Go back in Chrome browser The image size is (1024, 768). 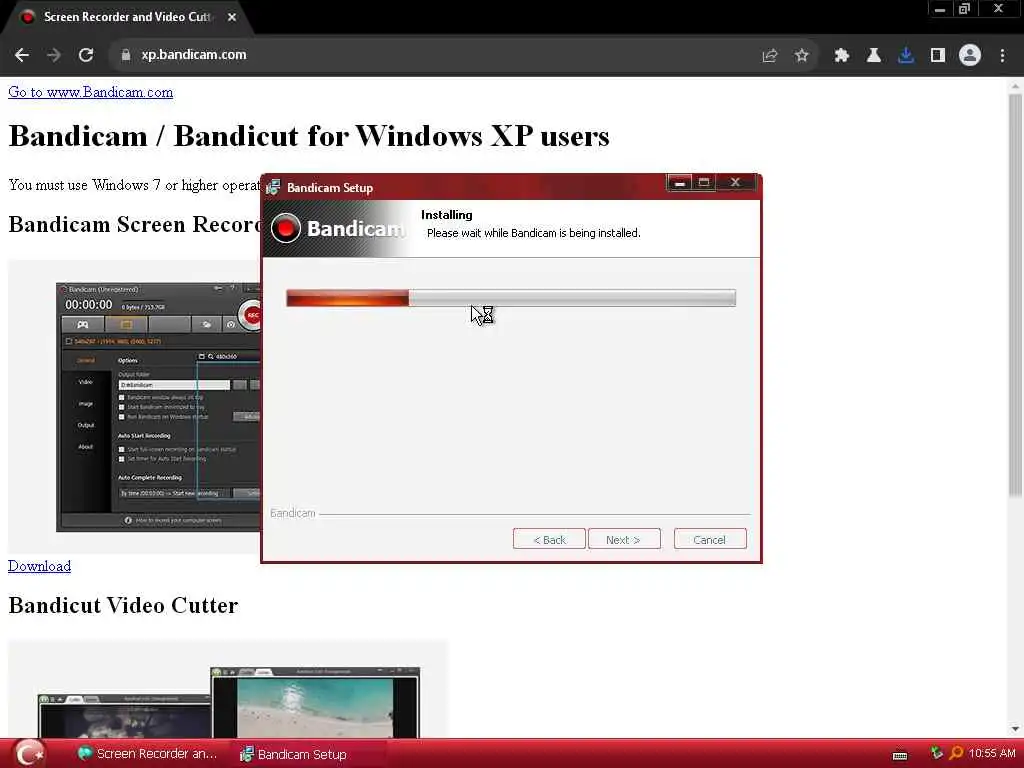[x=22, y=56]
